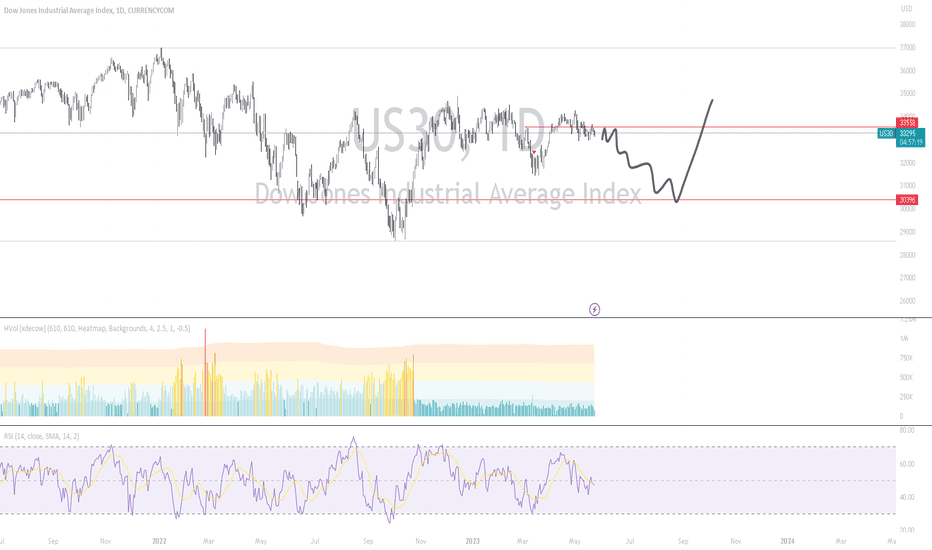The height and width of the screenshot is (550, 932).
Task: Select the teal US30 symbol label
Action: tap(886, 134)
